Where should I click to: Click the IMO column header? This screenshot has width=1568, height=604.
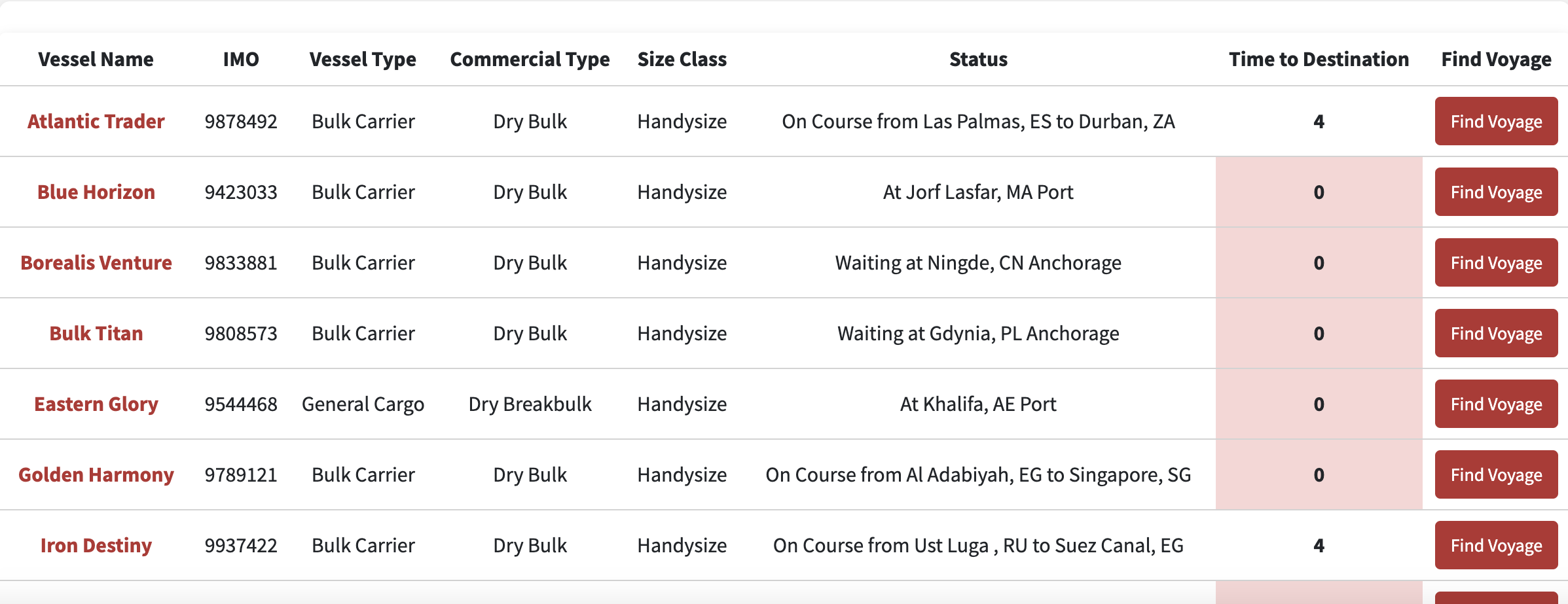241,59
